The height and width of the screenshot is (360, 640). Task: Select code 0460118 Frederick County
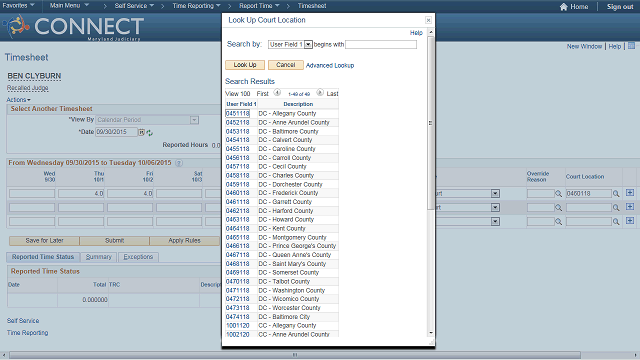tap(238, 193)
